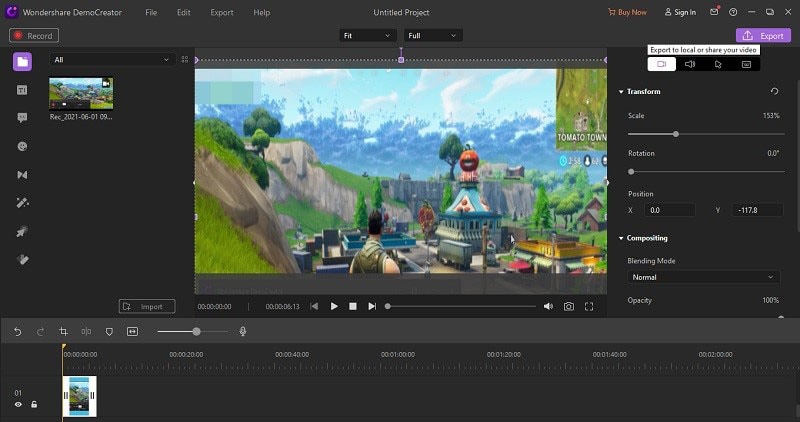Reset Transform settings arrow
This screenshot has height=422, width=800.
(x=774, y=91)
